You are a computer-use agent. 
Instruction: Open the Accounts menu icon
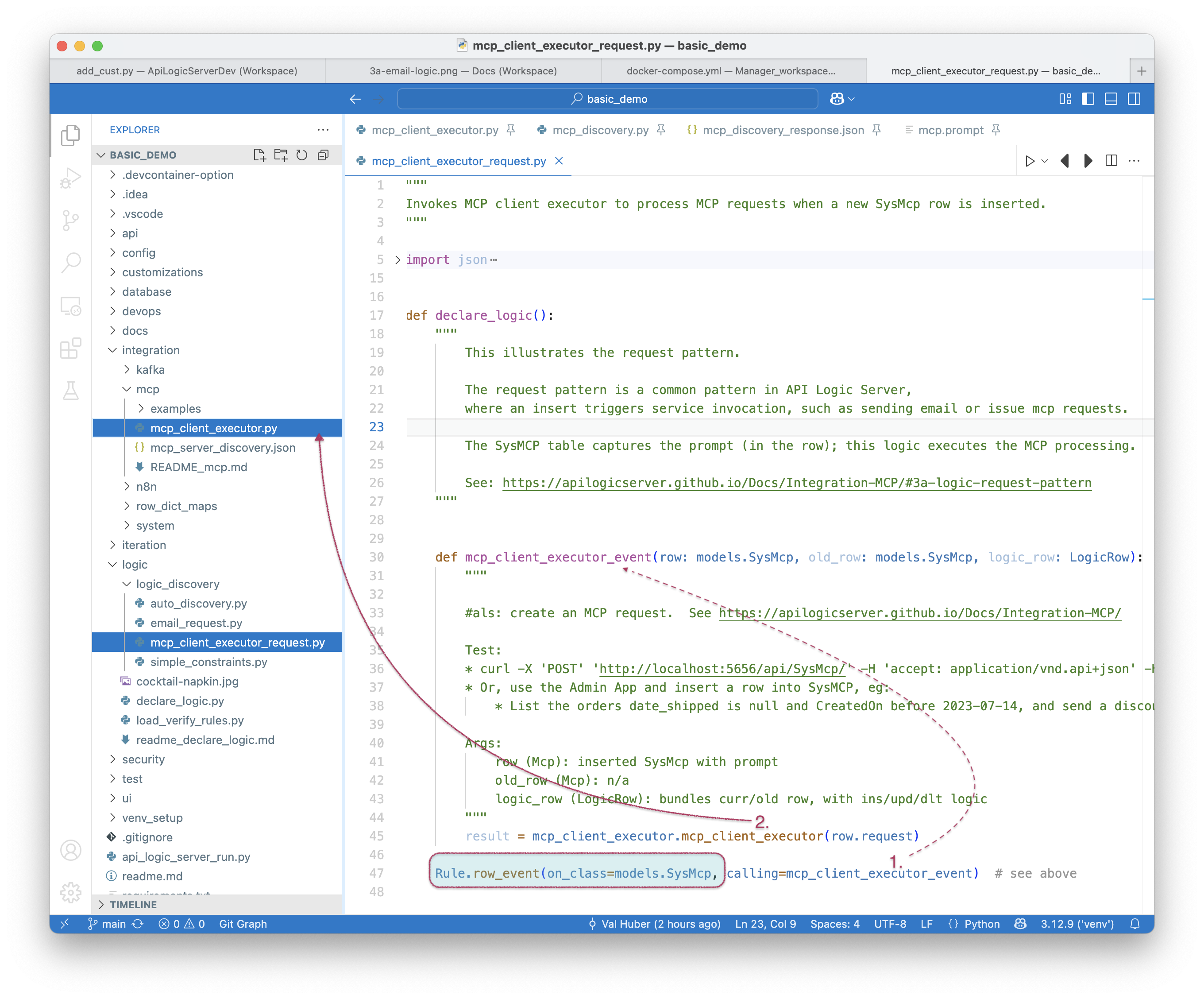pyautogui.click(x=70, y=851)
